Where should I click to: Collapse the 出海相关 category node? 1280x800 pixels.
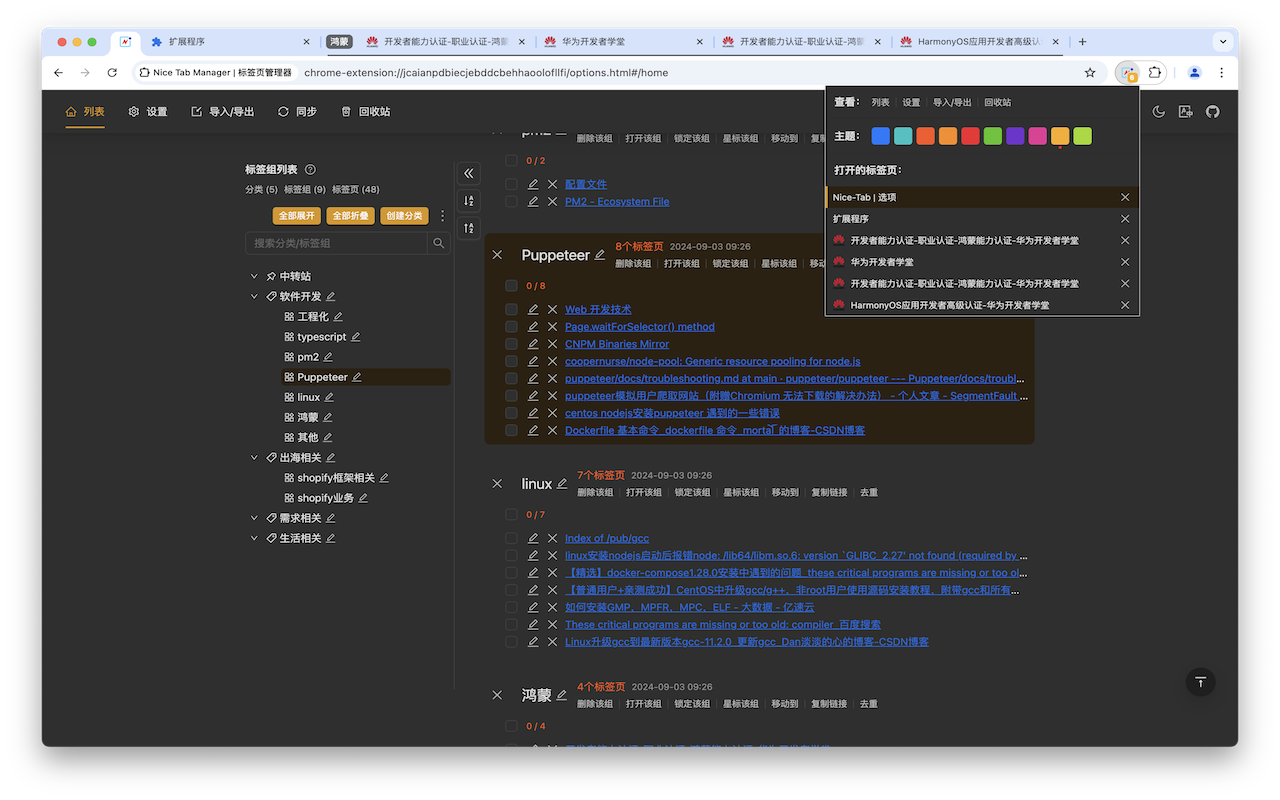[x=253, y=457]
